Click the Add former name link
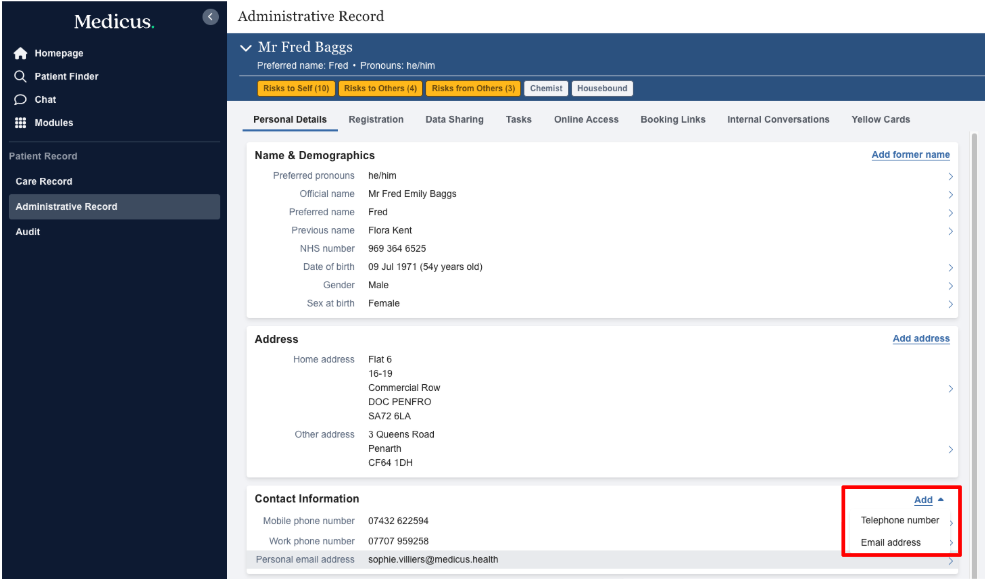The image size is (985, 579). [x=910, y=155]
